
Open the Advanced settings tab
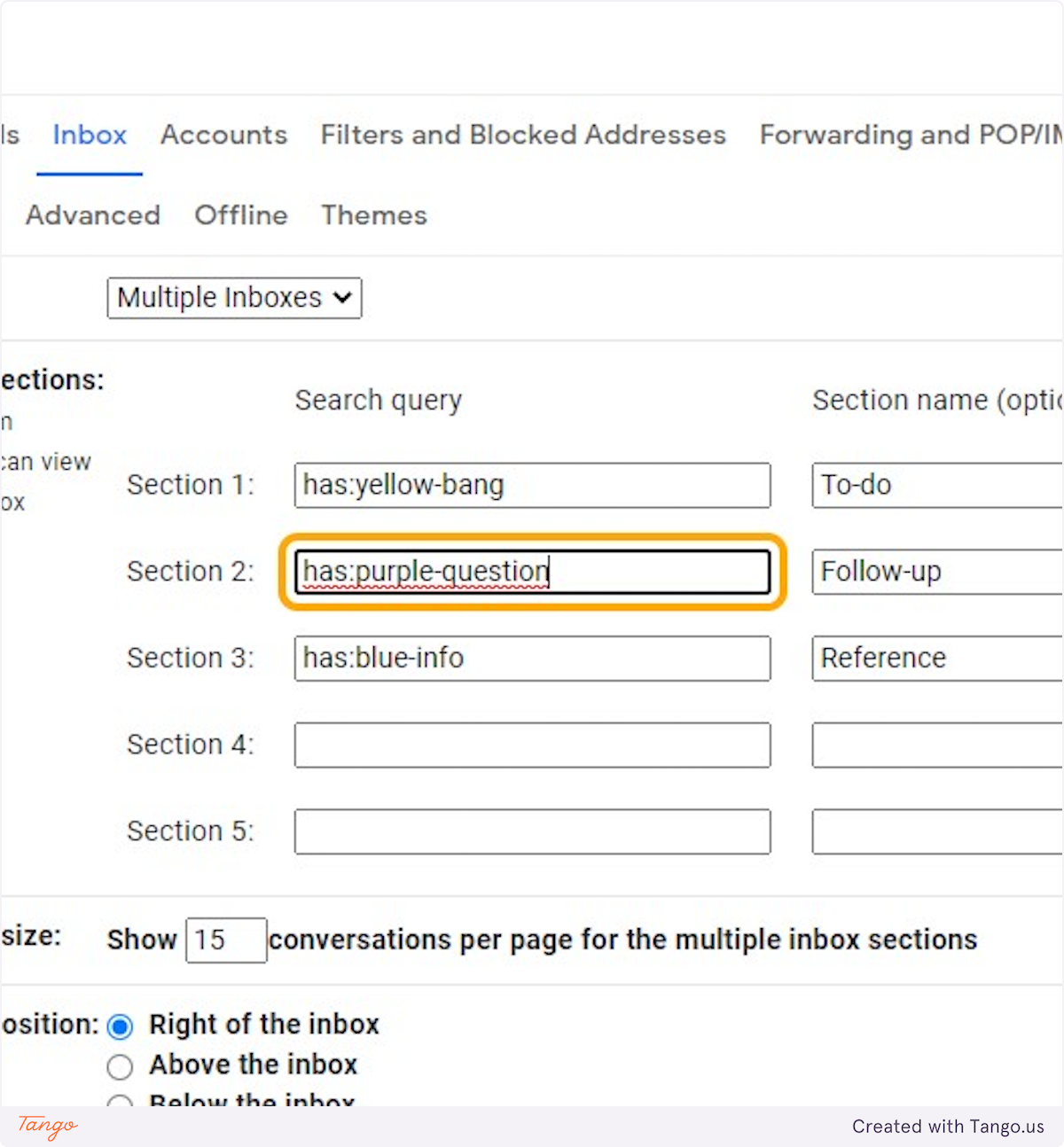pyautogui.click(x=93, y=215)
